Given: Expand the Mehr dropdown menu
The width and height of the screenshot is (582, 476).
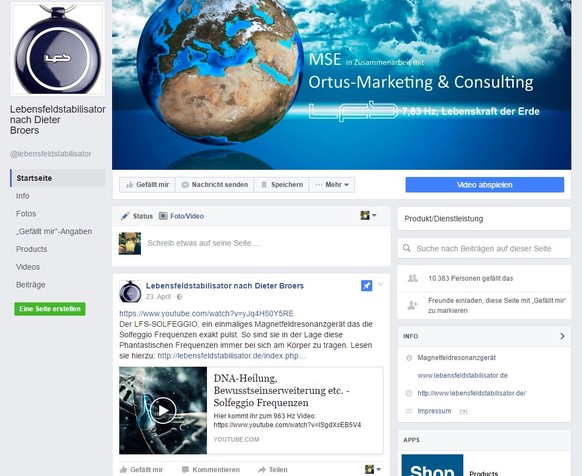Looking at the screenshot, I should [332, 185].
